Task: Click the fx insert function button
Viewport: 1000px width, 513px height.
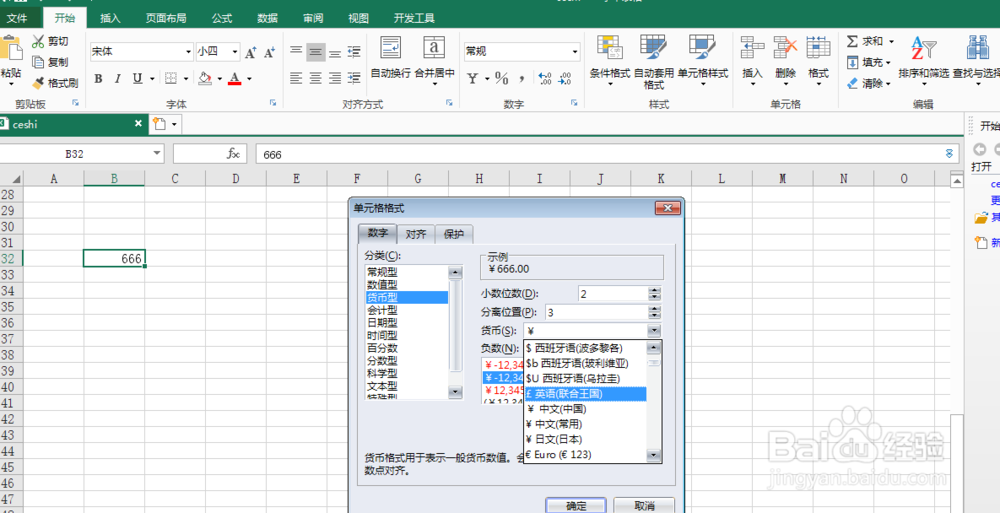Action: (x=233, y=154)
